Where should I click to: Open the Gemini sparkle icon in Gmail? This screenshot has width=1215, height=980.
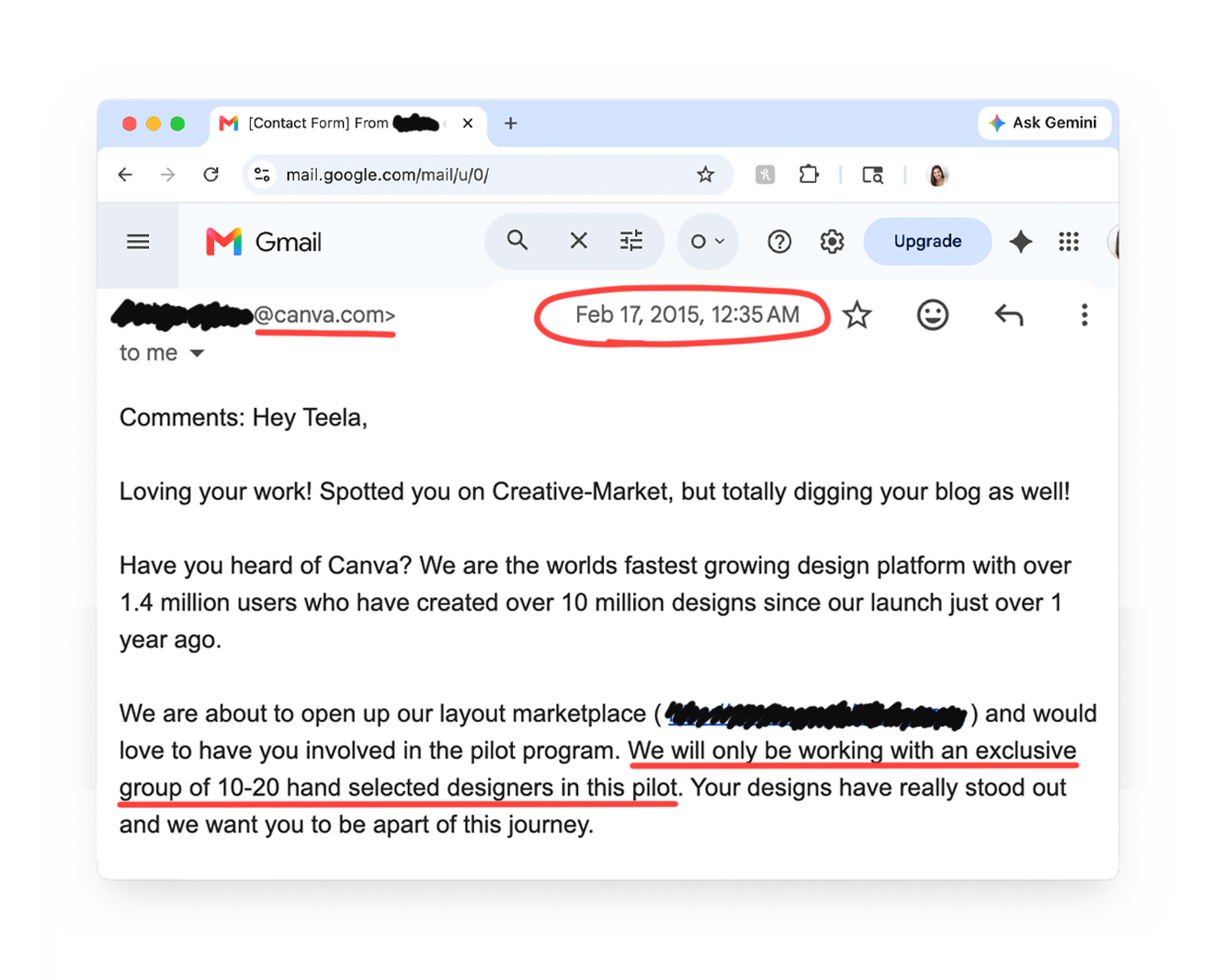pos(1020,242)
